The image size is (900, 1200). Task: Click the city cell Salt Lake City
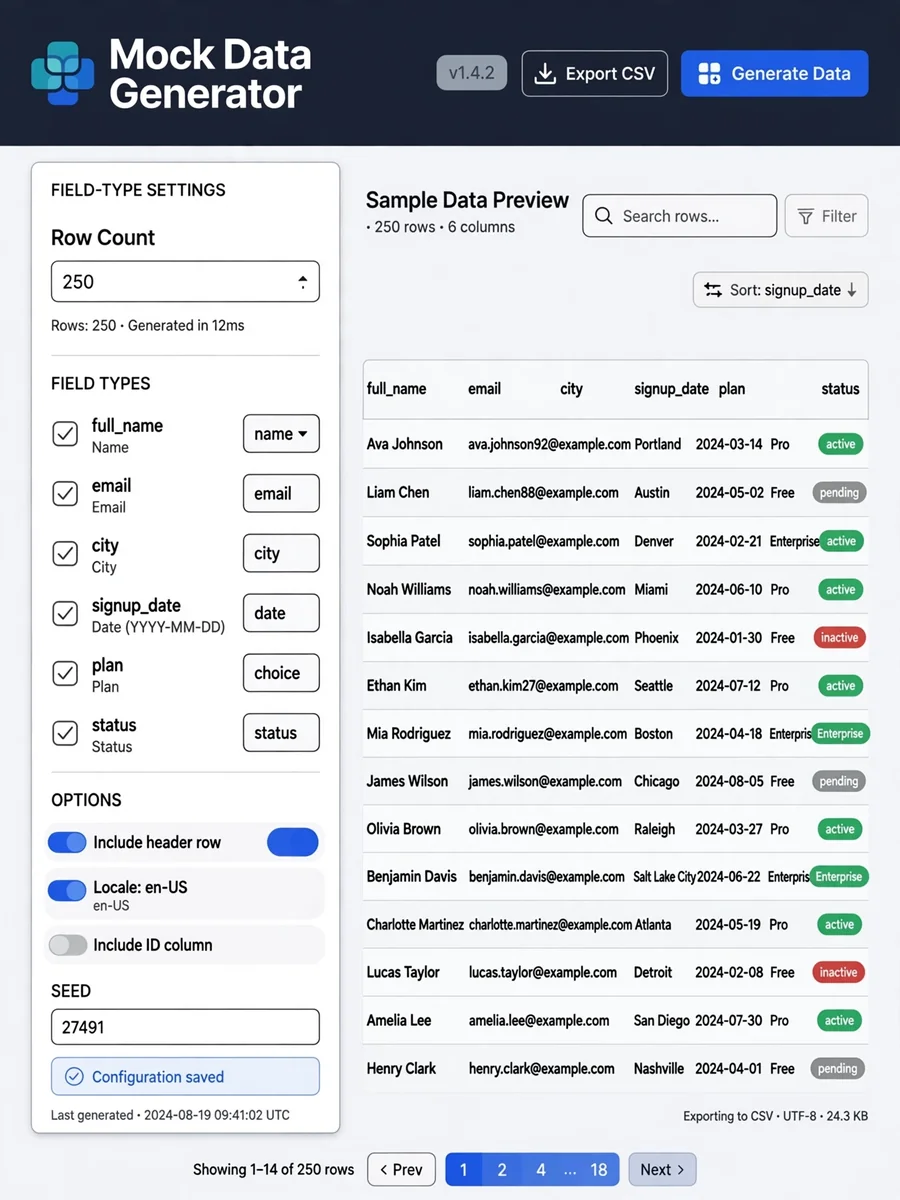664,877
